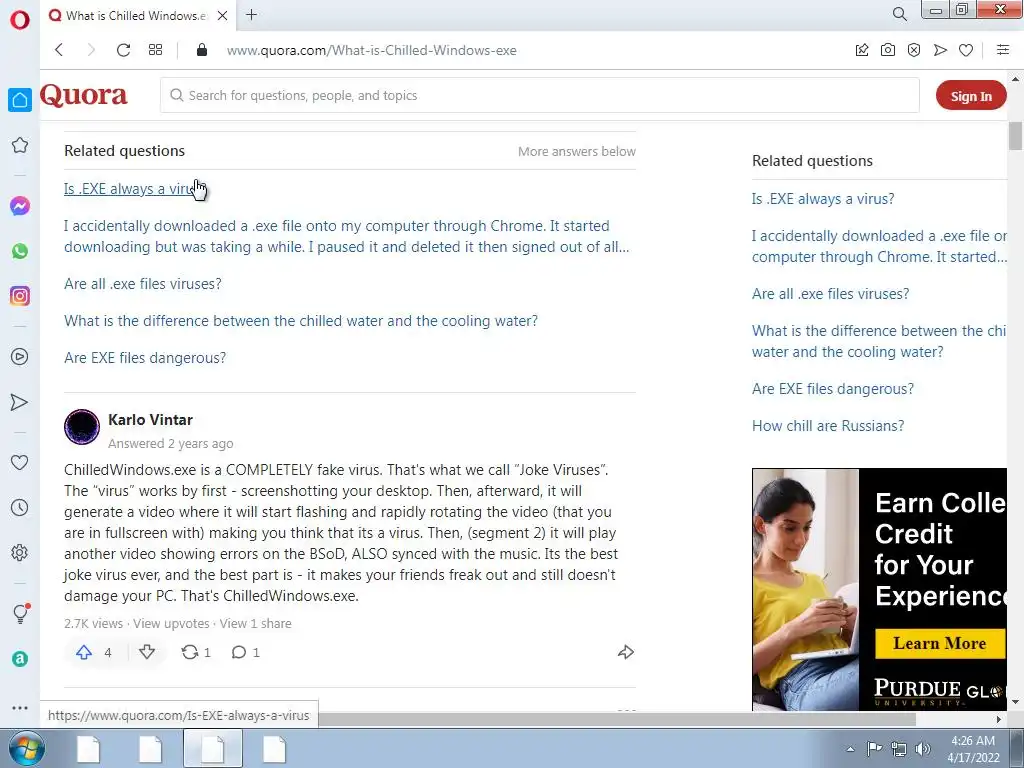This screenshot has height=768, width=1024.
Task: Open system volume speaker icon
Action: click(922, 749)
